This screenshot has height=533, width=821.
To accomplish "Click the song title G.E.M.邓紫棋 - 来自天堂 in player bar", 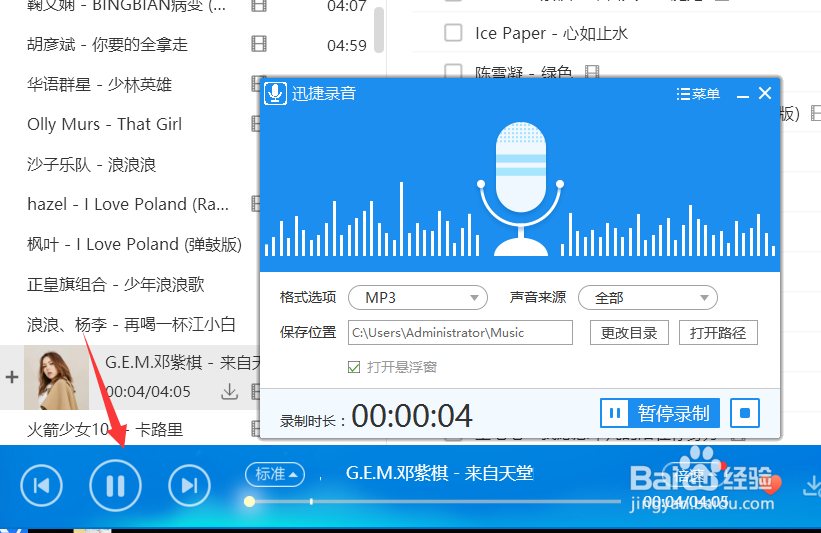I will (439, 473).
